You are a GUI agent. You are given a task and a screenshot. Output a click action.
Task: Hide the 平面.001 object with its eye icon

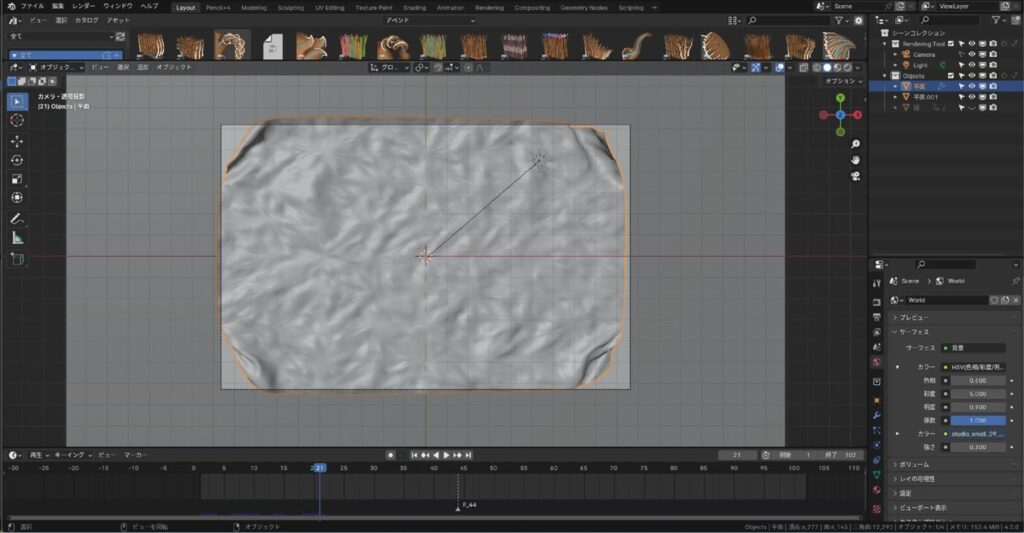[972, 97]
